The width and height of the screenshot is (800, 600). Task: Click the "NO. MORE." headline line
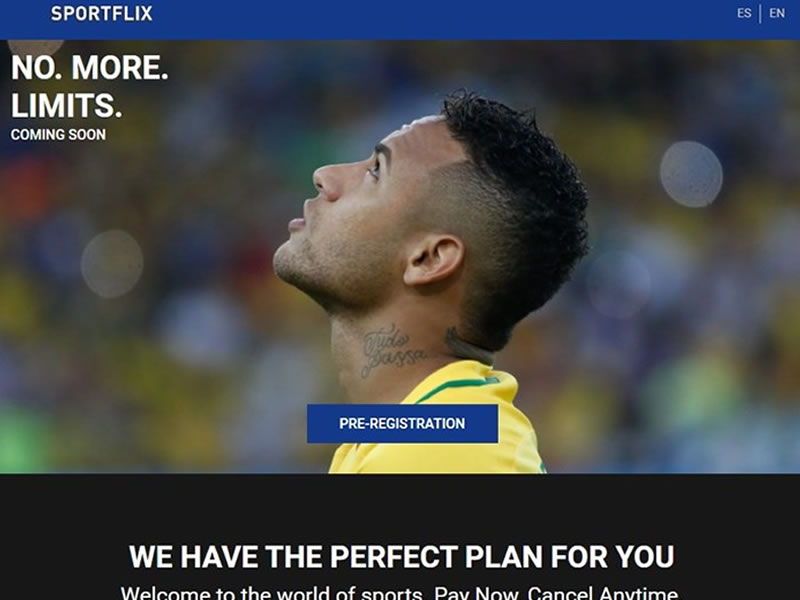[90, 67]
